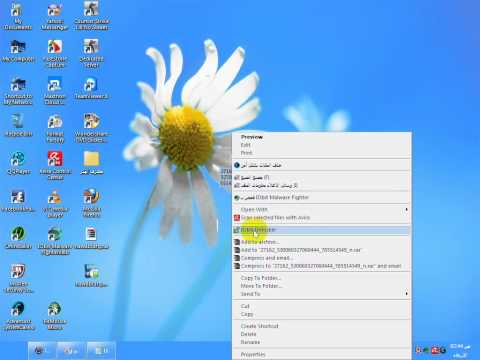The image size is (480, 360).
Task: Select the Avira Control Center shortcut
Action: (55, 165)
